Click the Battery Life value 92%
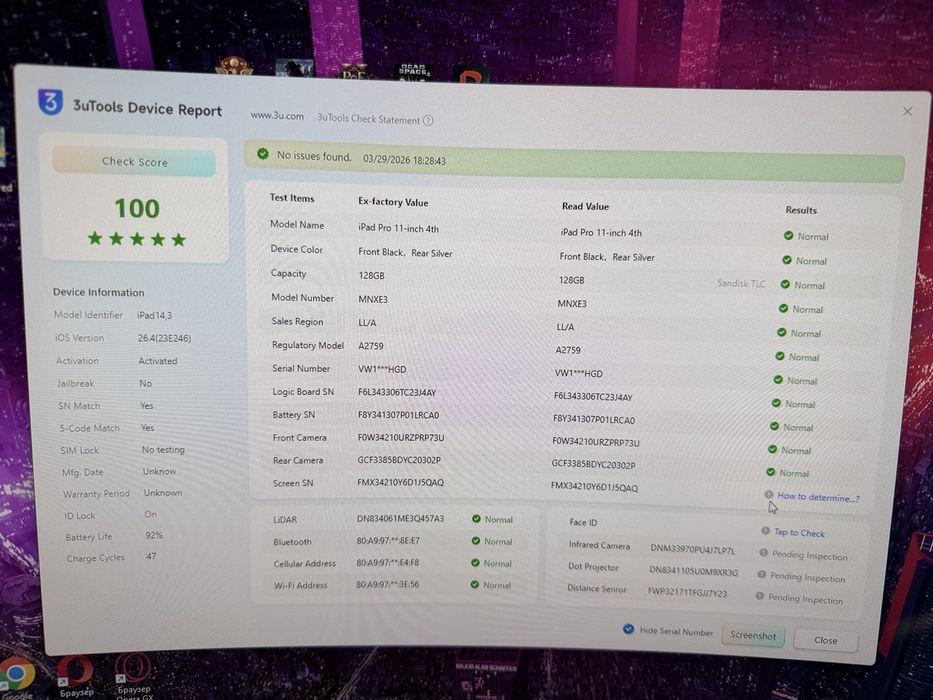933x700 pixels. point(154,535)
